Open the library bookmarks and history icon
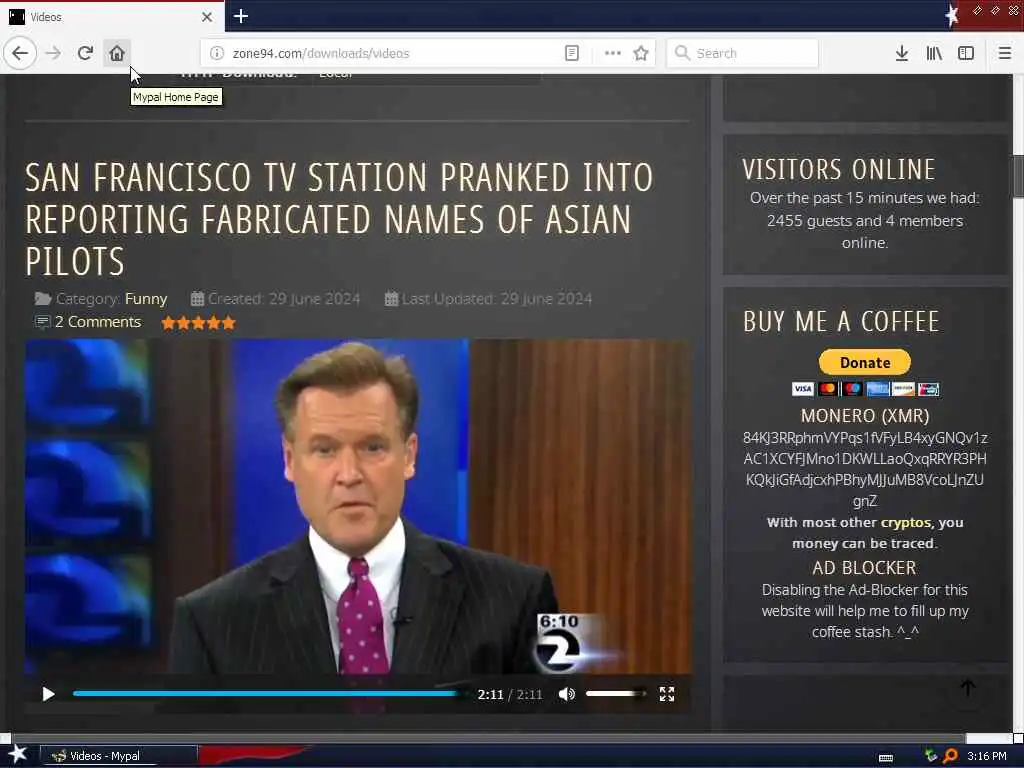The width and height of the screenshot is (1024, 768). (934, 53)
